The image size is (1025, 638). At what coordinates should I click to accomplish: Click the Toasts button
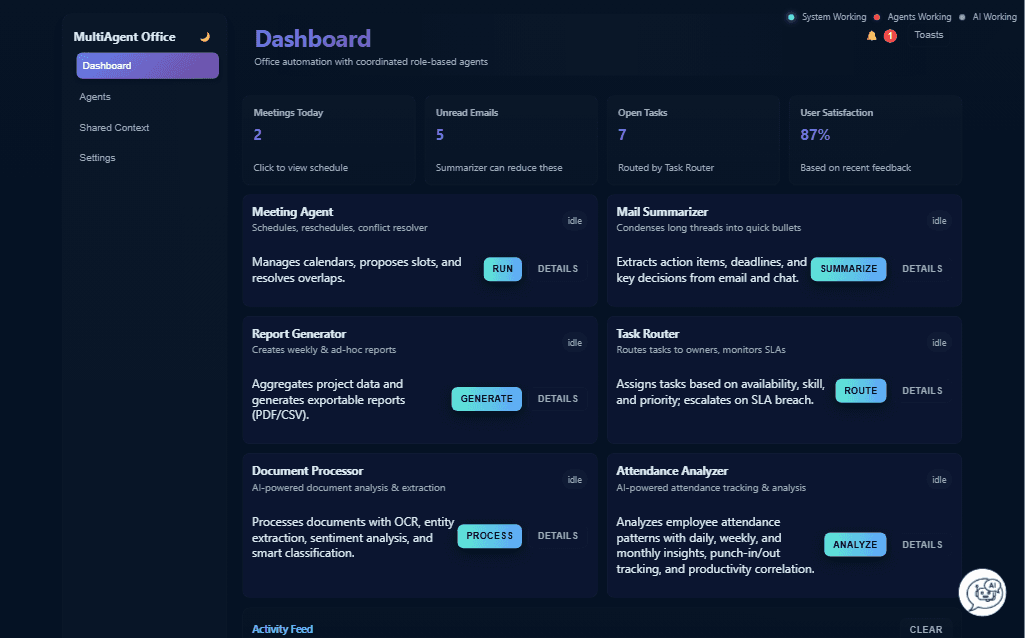(928, 35)
